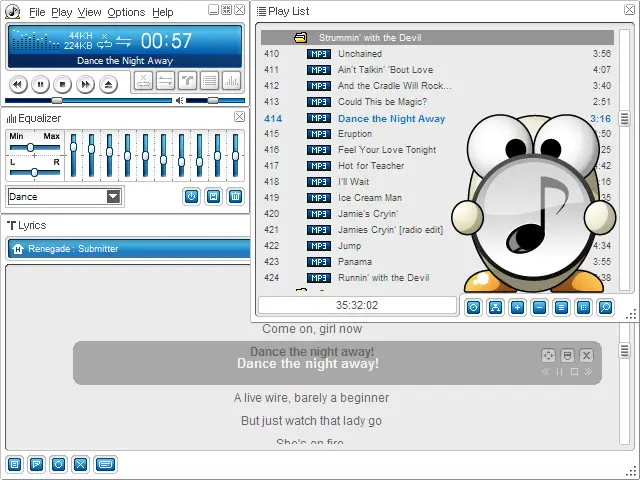Select the track Hot for Teacher
The width and height of the screenshot is (640, 480).
[371, 166]
